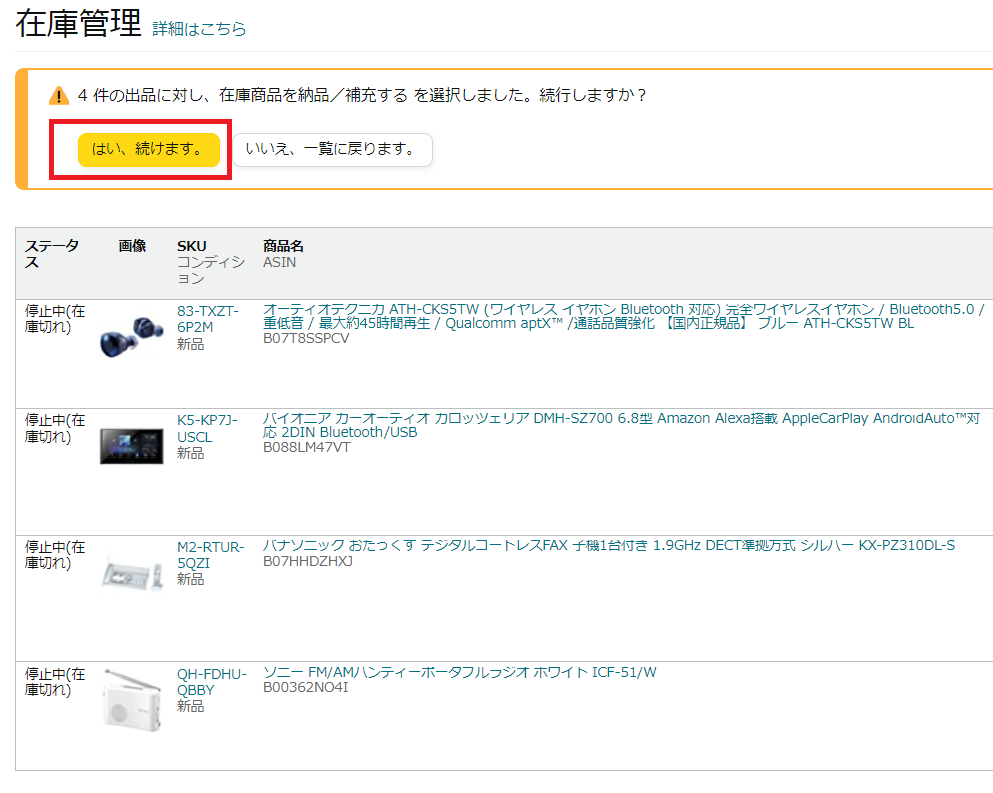
Task: Open SKU link QH-FDHU-QBBY
Action: 212,682
